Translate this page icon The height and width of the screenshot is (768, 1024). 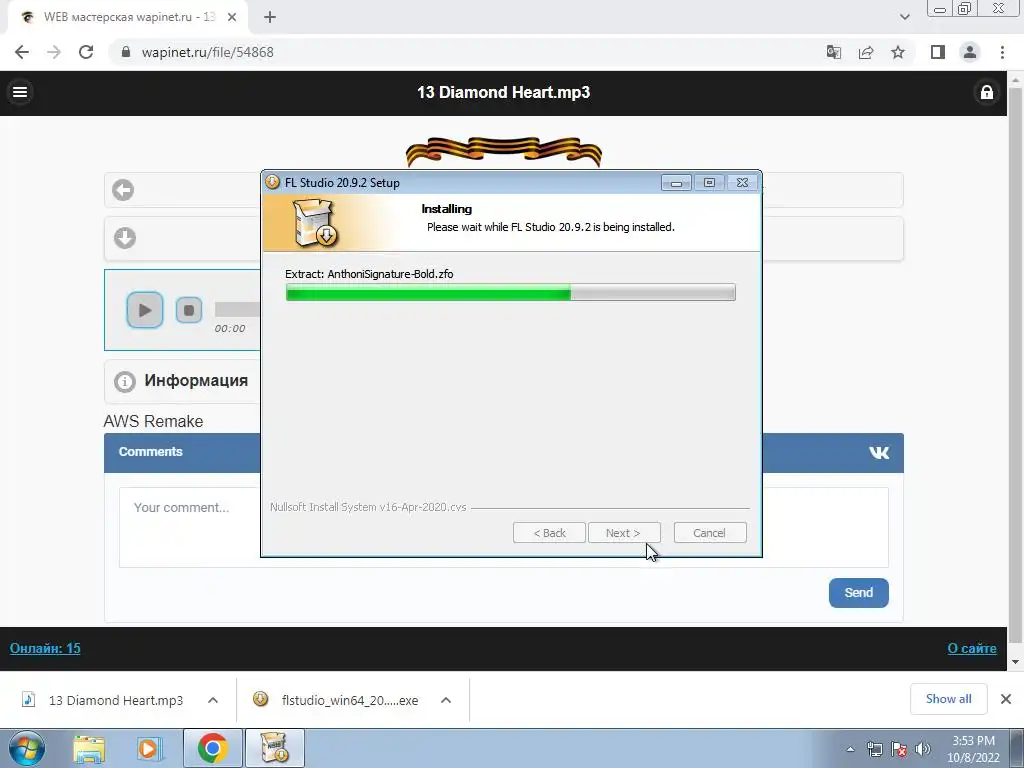(x=834, y=52)
